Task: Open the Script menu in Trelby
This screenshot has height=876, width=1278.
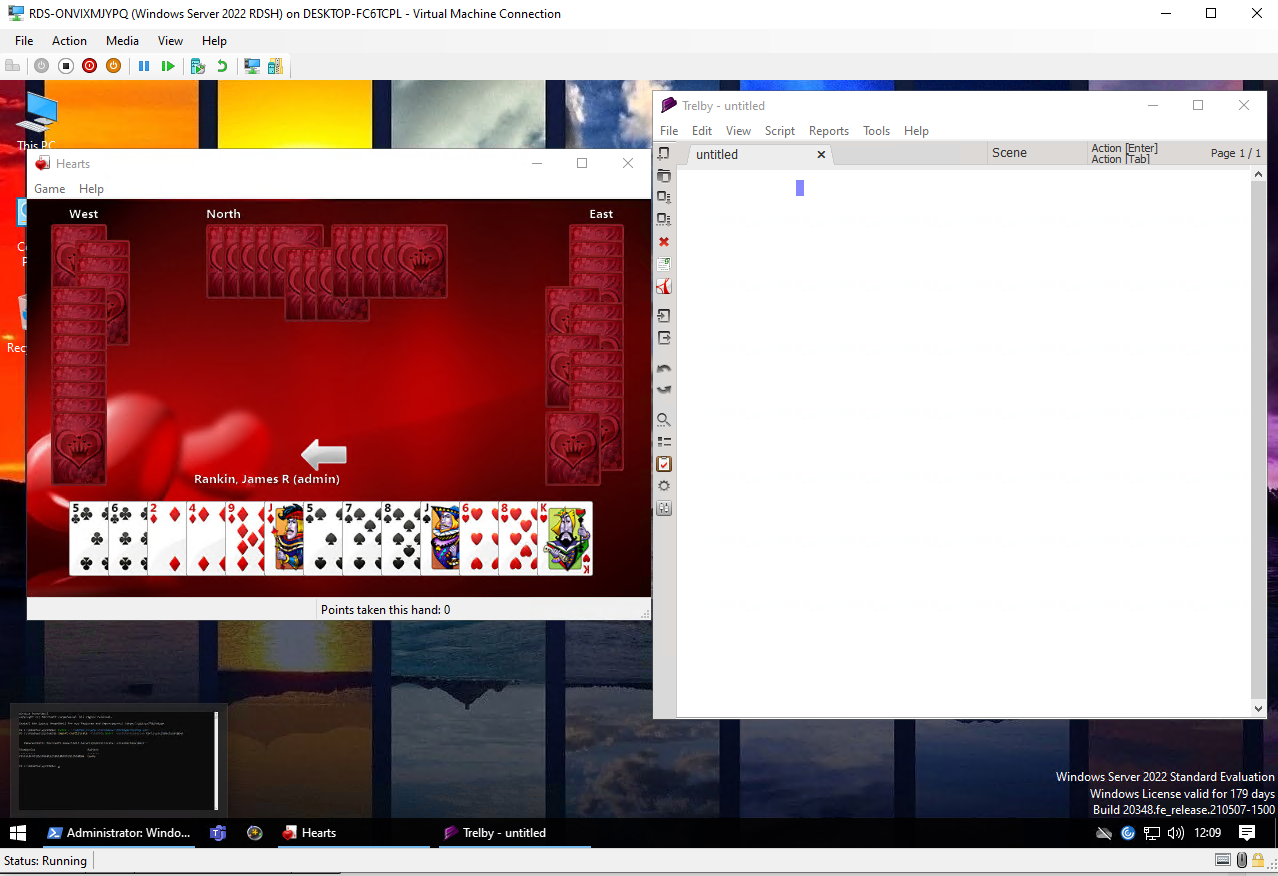Action: click(x=779, y=131)
